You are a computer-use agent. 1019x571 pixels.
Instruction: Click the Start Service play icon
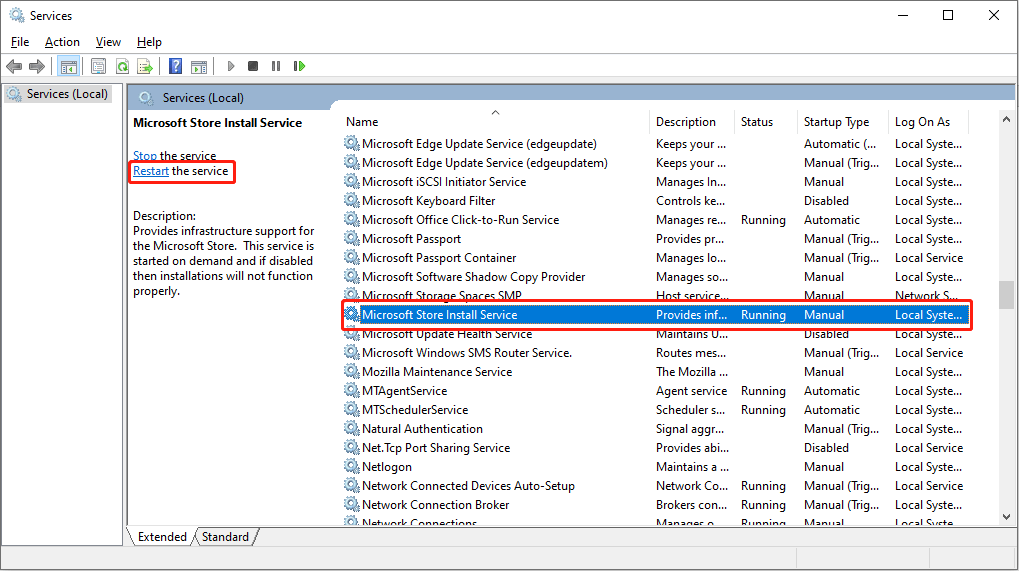point(231,66)
